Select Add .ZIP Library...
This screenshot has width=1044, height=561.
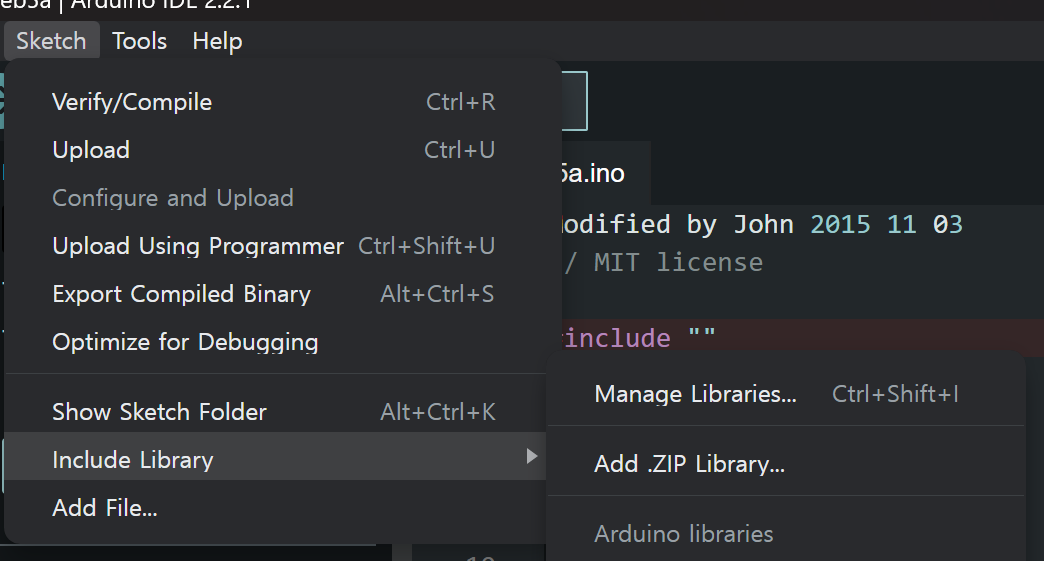click(x=786, y=464)
